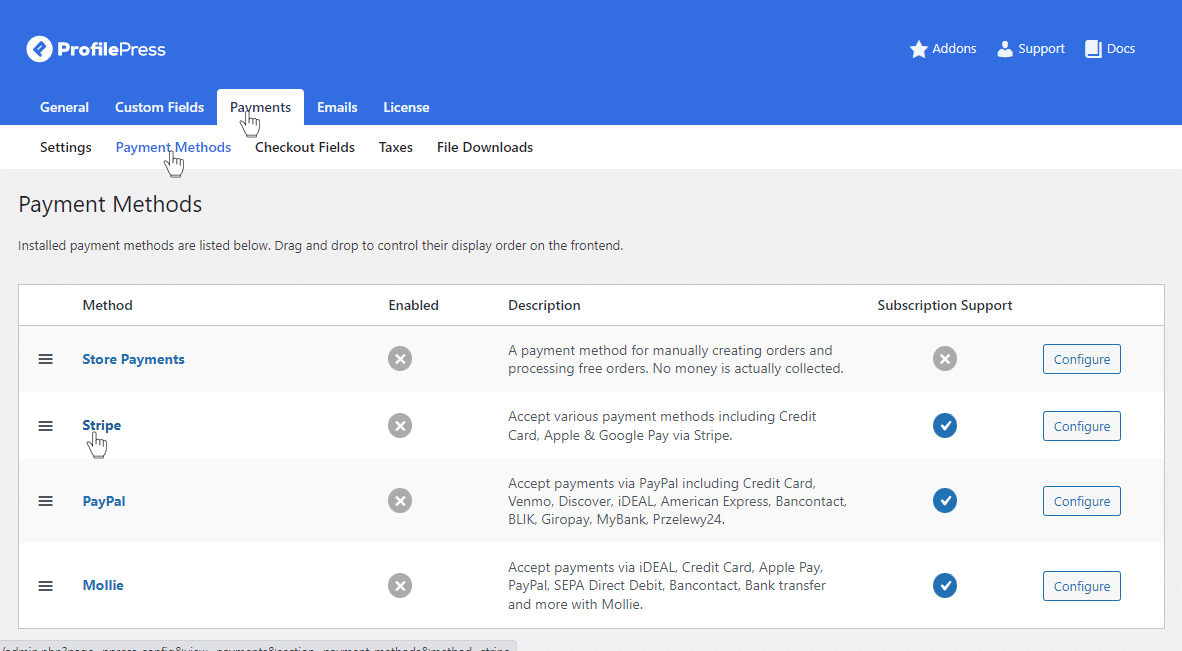Open the File Downloads sub-tab

(x=485, y=148)
